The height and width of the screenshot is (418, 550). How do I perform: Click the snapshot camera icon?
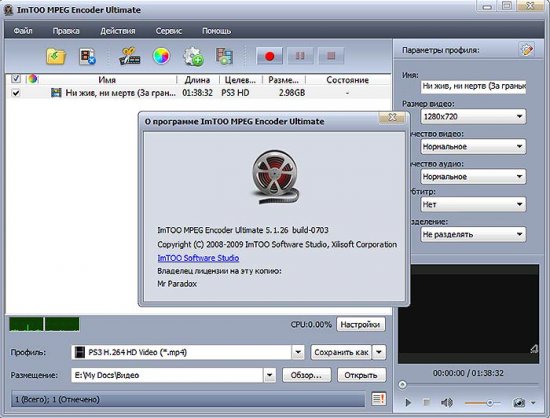click(x=519, y=403)
